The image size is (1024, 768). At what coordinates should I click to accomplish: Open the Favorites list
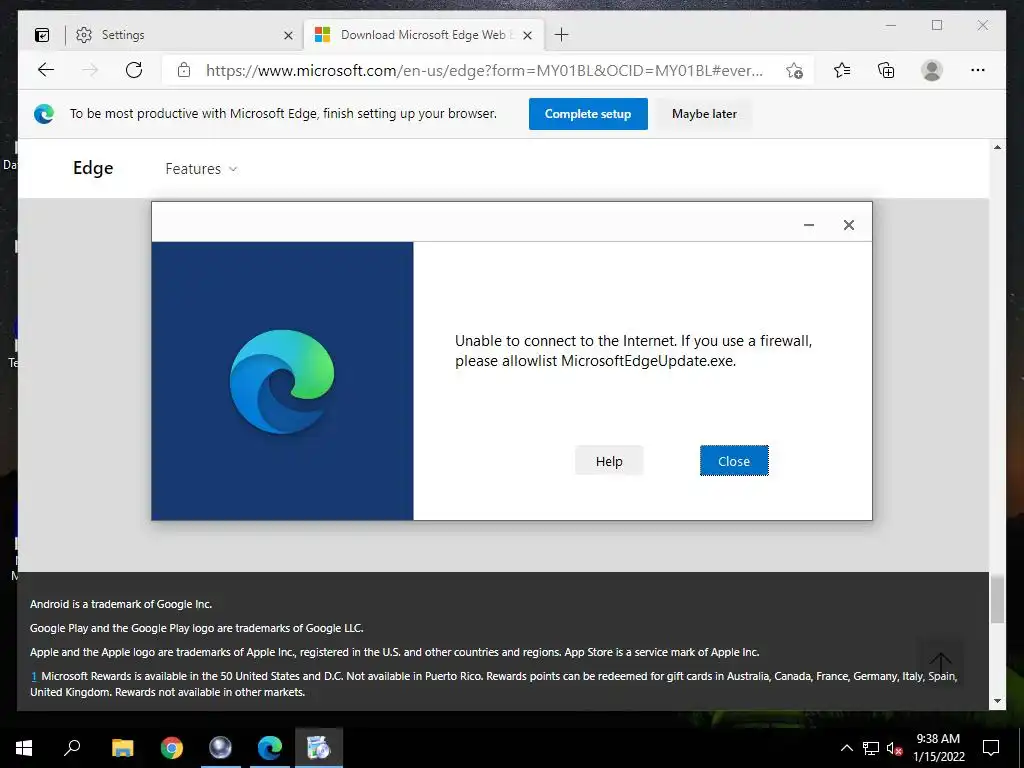(x=842, y=70)
